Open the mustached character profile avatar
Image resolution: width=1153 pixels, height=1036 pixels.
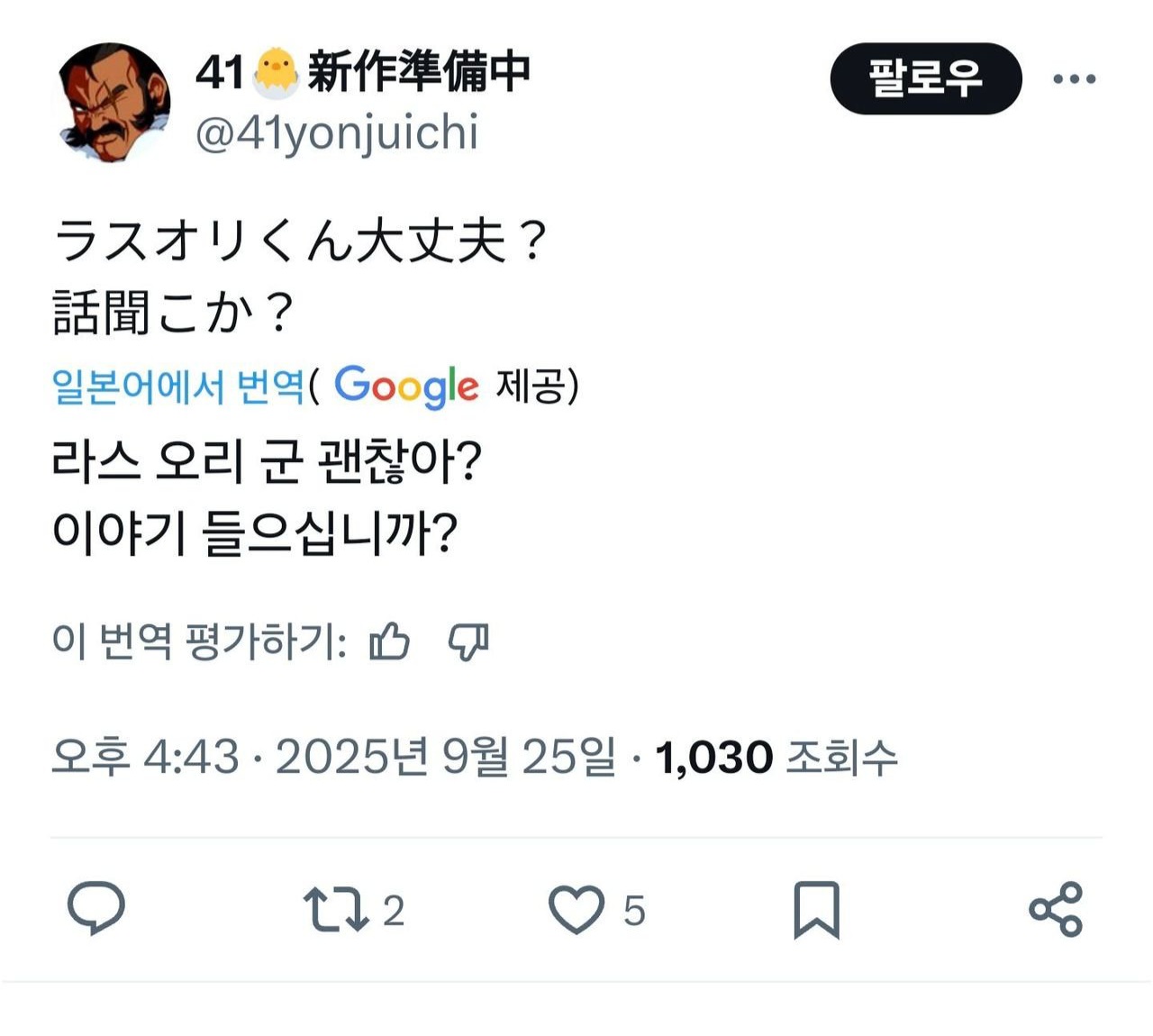pos(114,102)
